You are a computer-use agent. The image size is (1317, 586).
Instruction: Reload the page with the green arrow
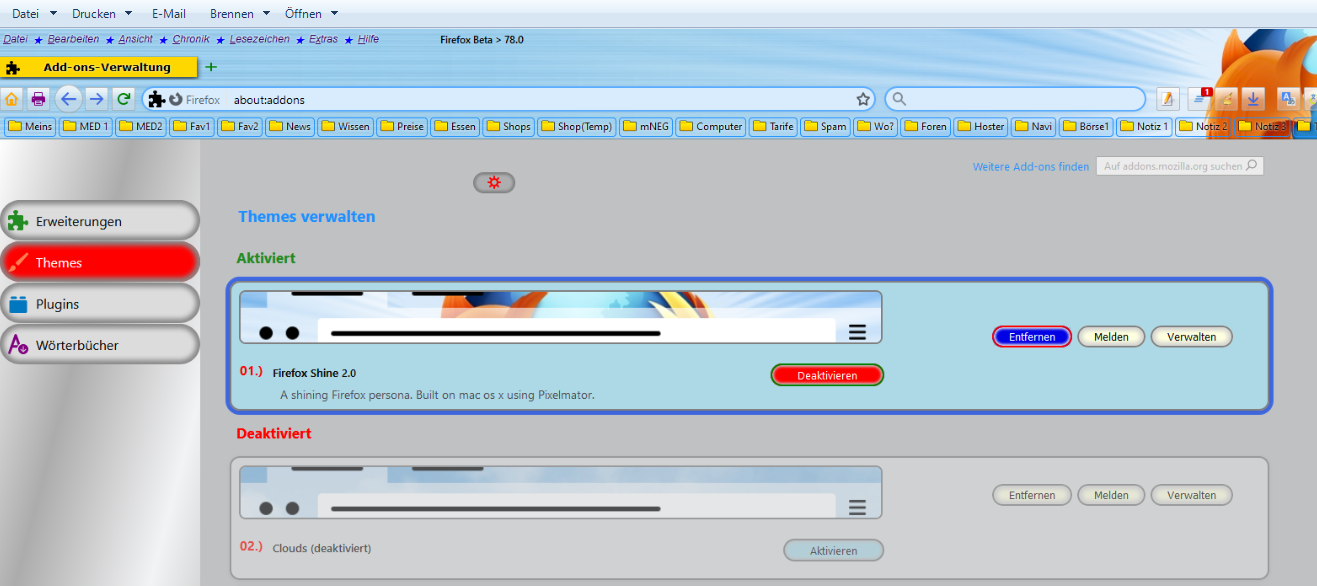pos(124,99)
